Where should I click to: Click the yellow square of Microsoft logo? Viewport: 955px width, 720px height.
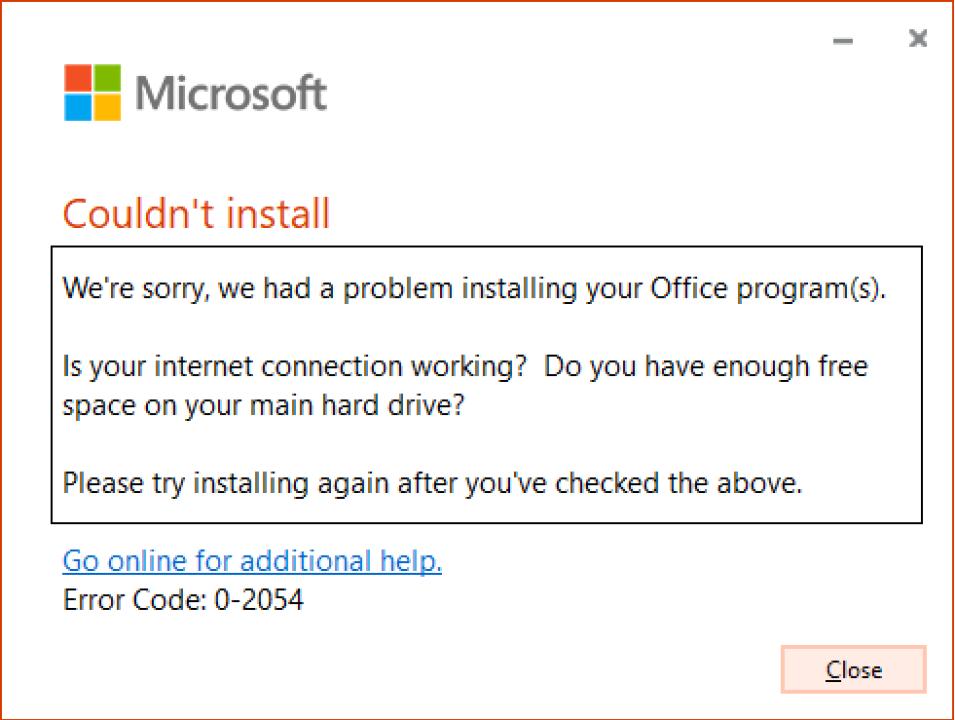click(107, 107)
